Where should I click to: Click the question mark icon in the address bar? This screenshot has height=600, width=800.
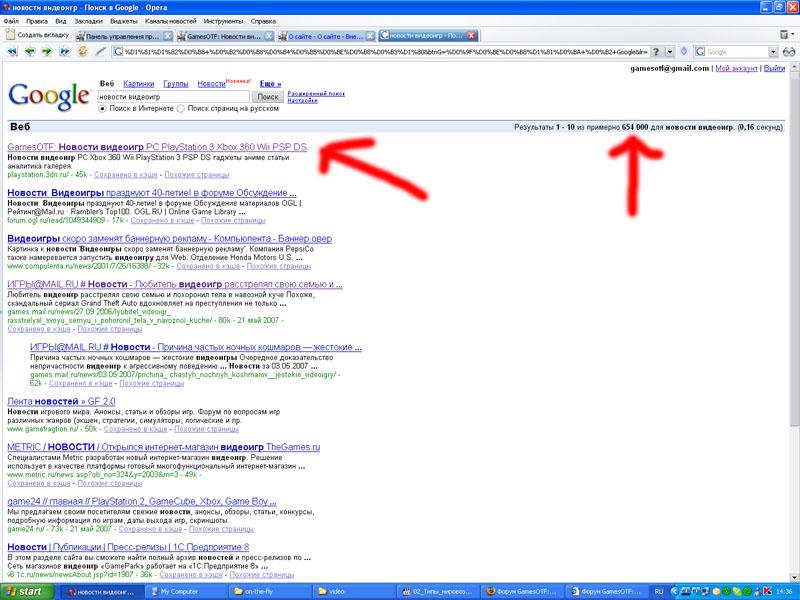point(657,52)
